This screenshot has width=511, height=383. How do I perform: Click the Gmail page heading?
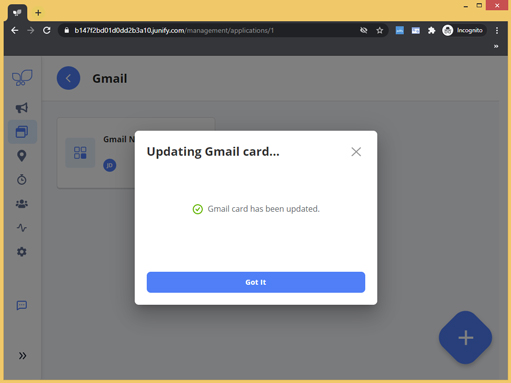110,79
